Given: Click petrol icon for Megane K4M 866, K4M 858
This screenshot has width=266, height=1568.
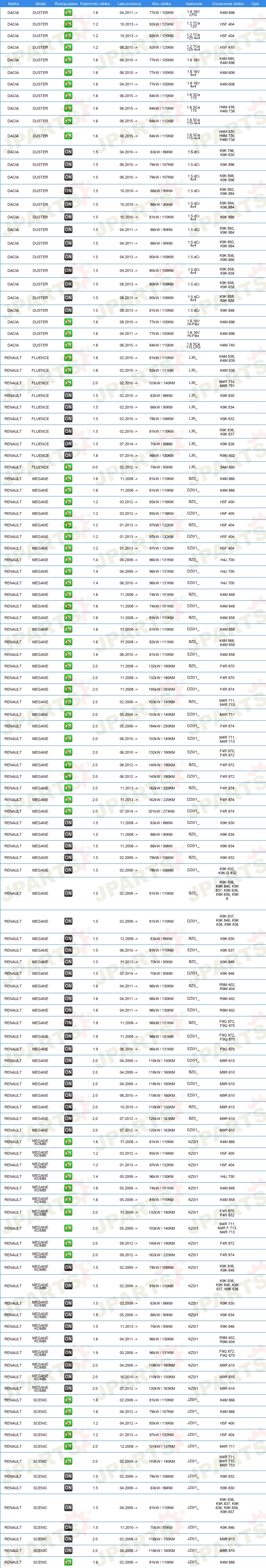Looking at the screenshot, I should click(68, 642).
